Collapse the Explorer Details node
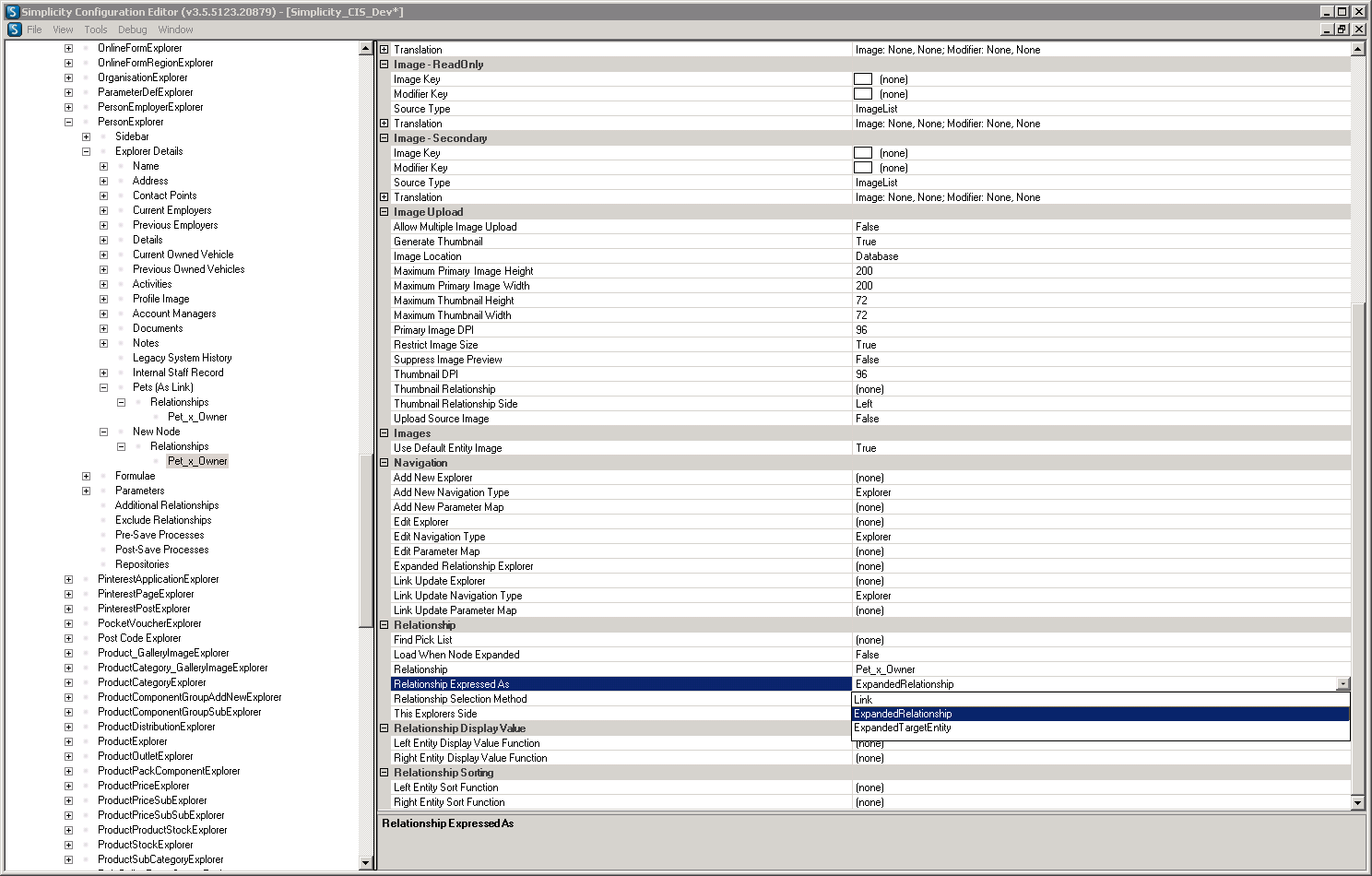The image size is (1372, 876). (86, 151)
